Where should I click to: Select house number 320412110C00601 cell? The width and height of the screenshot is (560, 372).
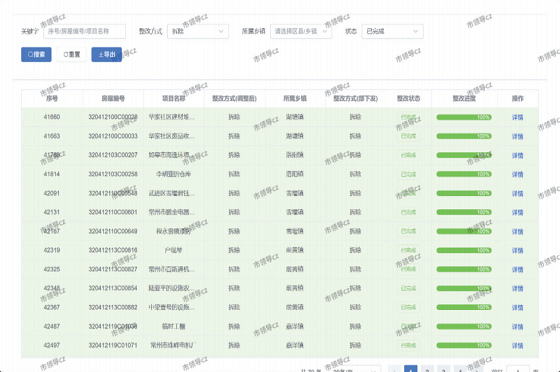click(x=113, y=212)
